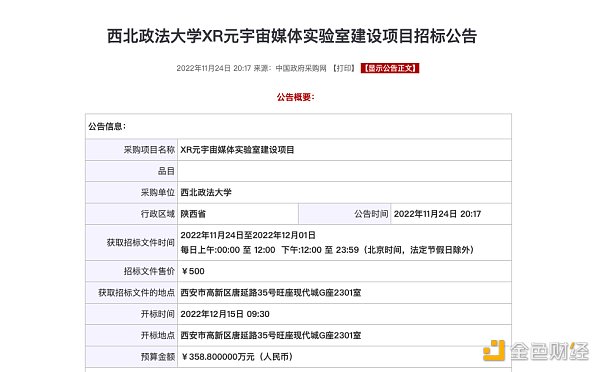600x372 pixels.
Task: Click the address value in 开标地点 row
Action: pos(271,336)
